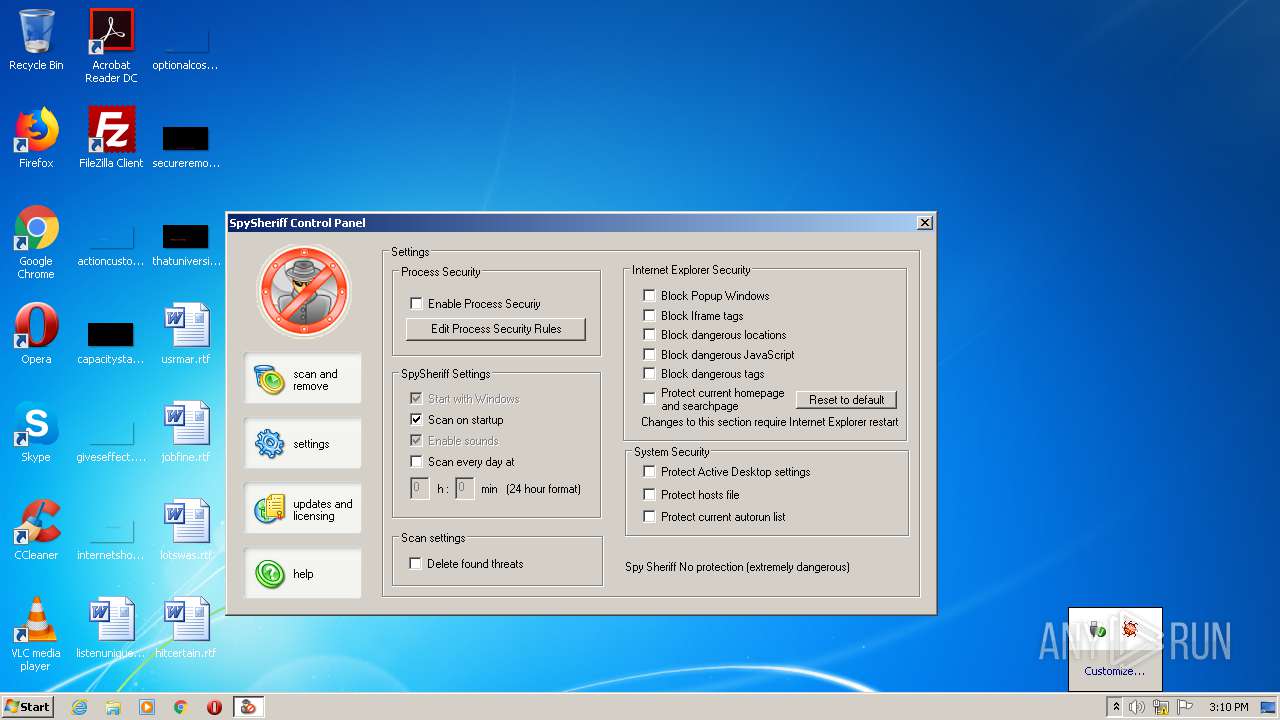Open the scan and remove section

pyautogui.click(x=303, y=380)
